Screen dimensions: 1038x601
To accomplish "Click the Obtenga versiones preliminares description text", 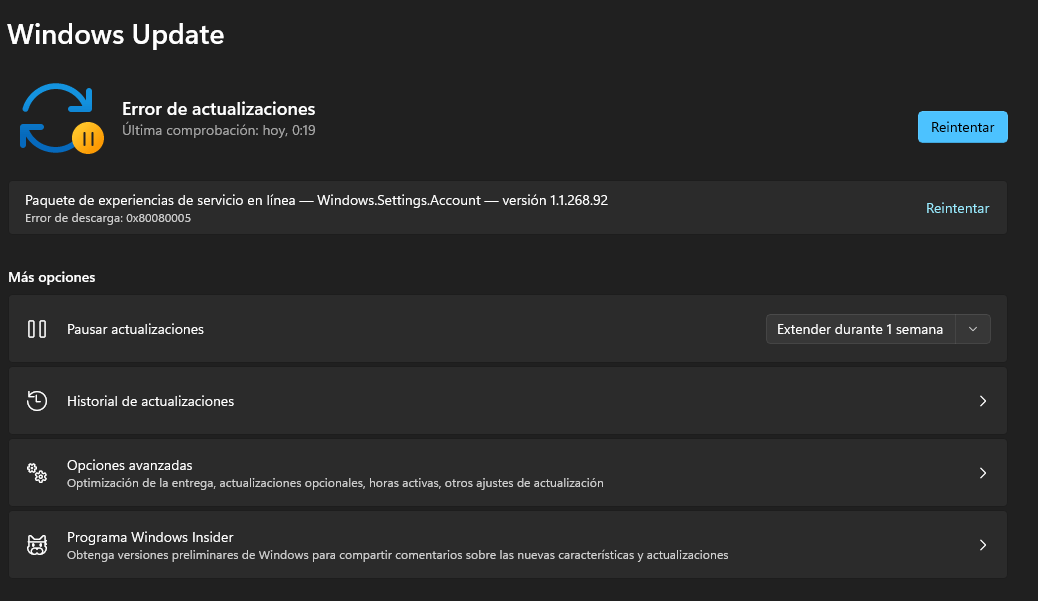I will tap(397, 555).
